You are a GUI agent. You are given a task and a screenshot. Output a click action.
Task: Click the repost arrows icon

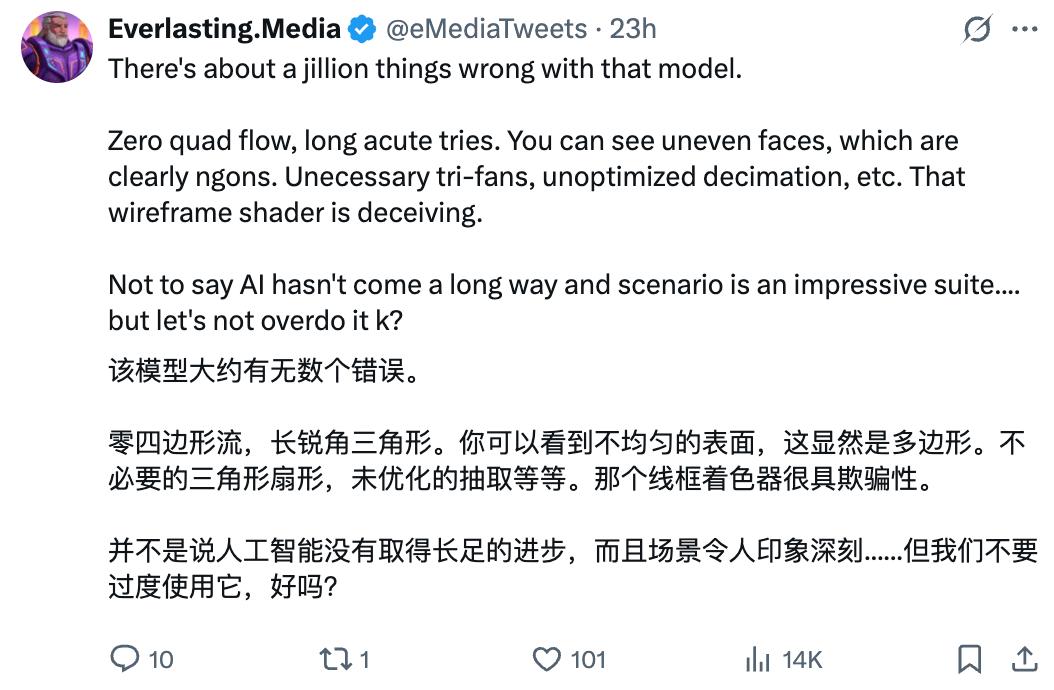click(335, 659)
